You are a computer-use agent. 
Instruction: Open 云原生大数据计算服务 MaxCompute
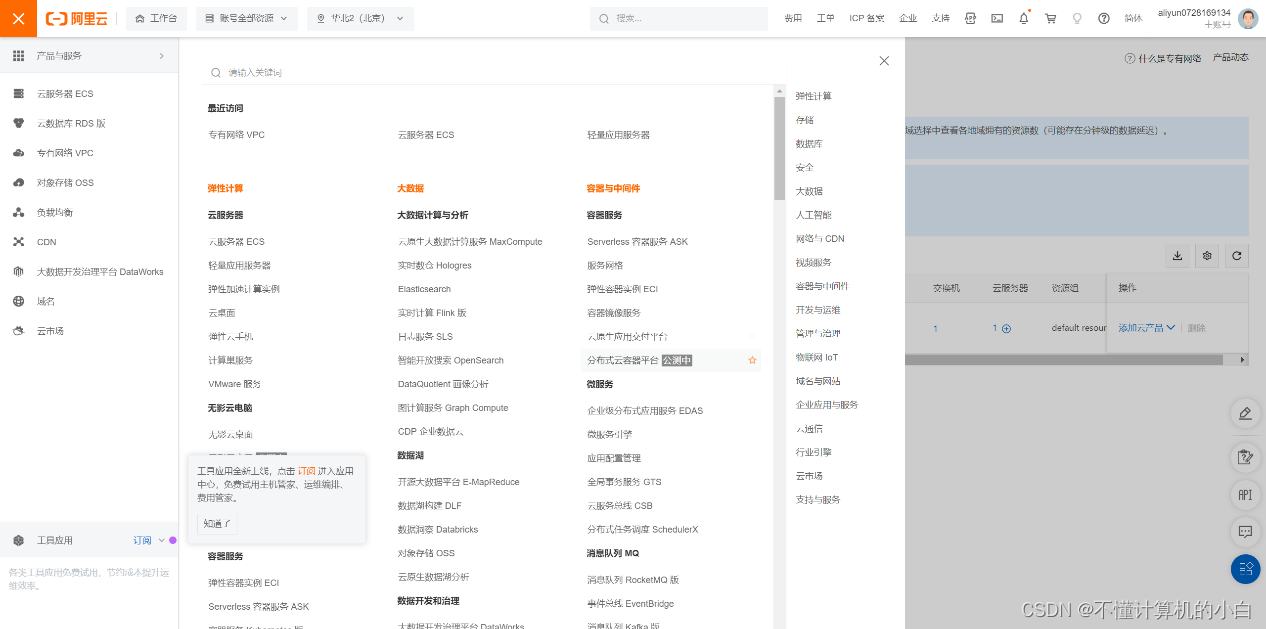(470, 242)
